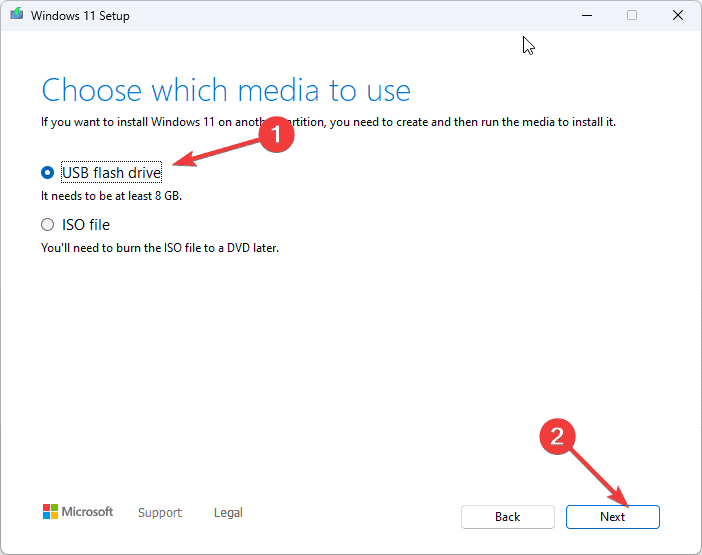Go back with the Back button

pos(508,517)
